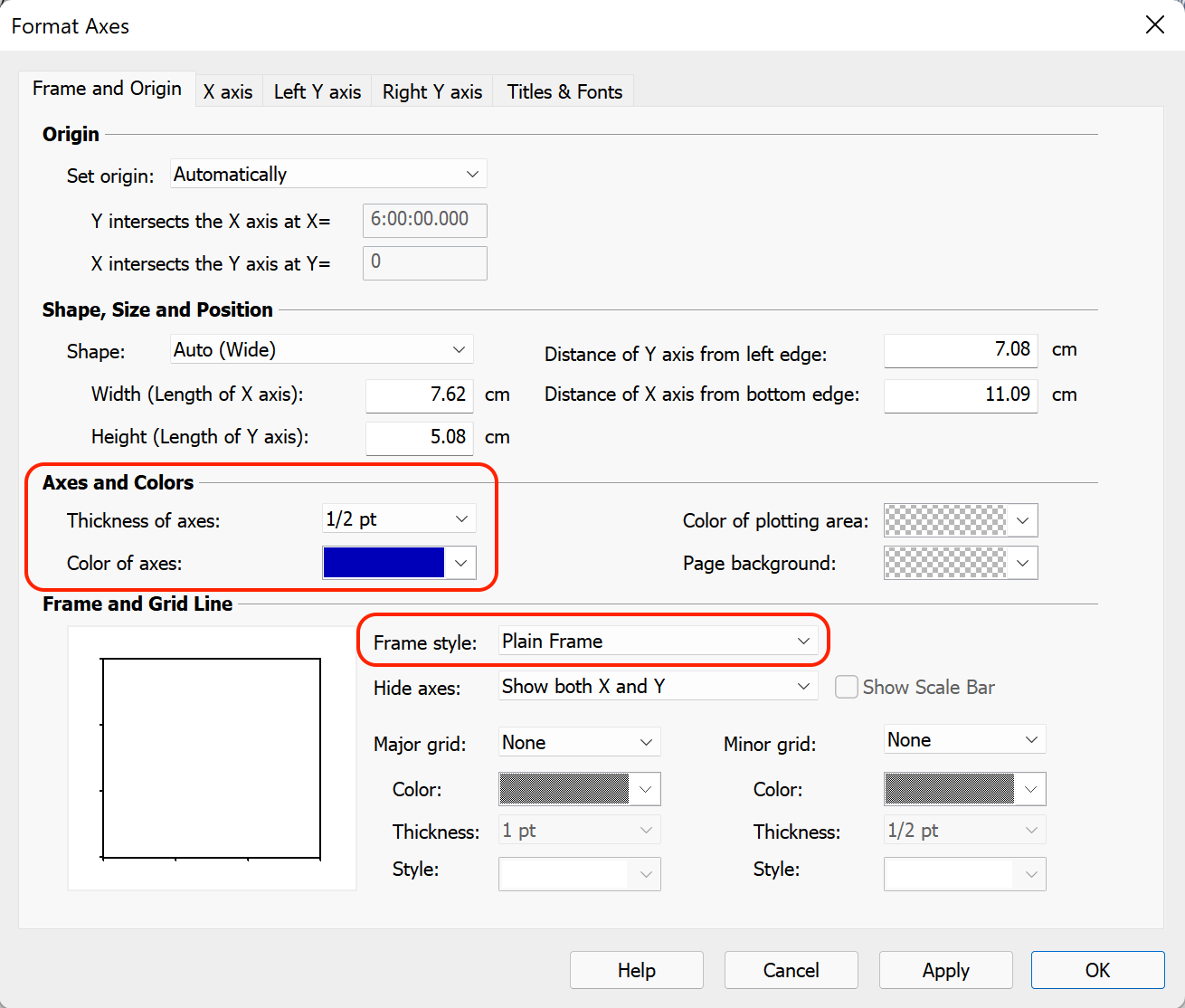This screenshot has width=1185, height=1008.
Task: Open the Major grid dropdown
Action: [579, 742]
